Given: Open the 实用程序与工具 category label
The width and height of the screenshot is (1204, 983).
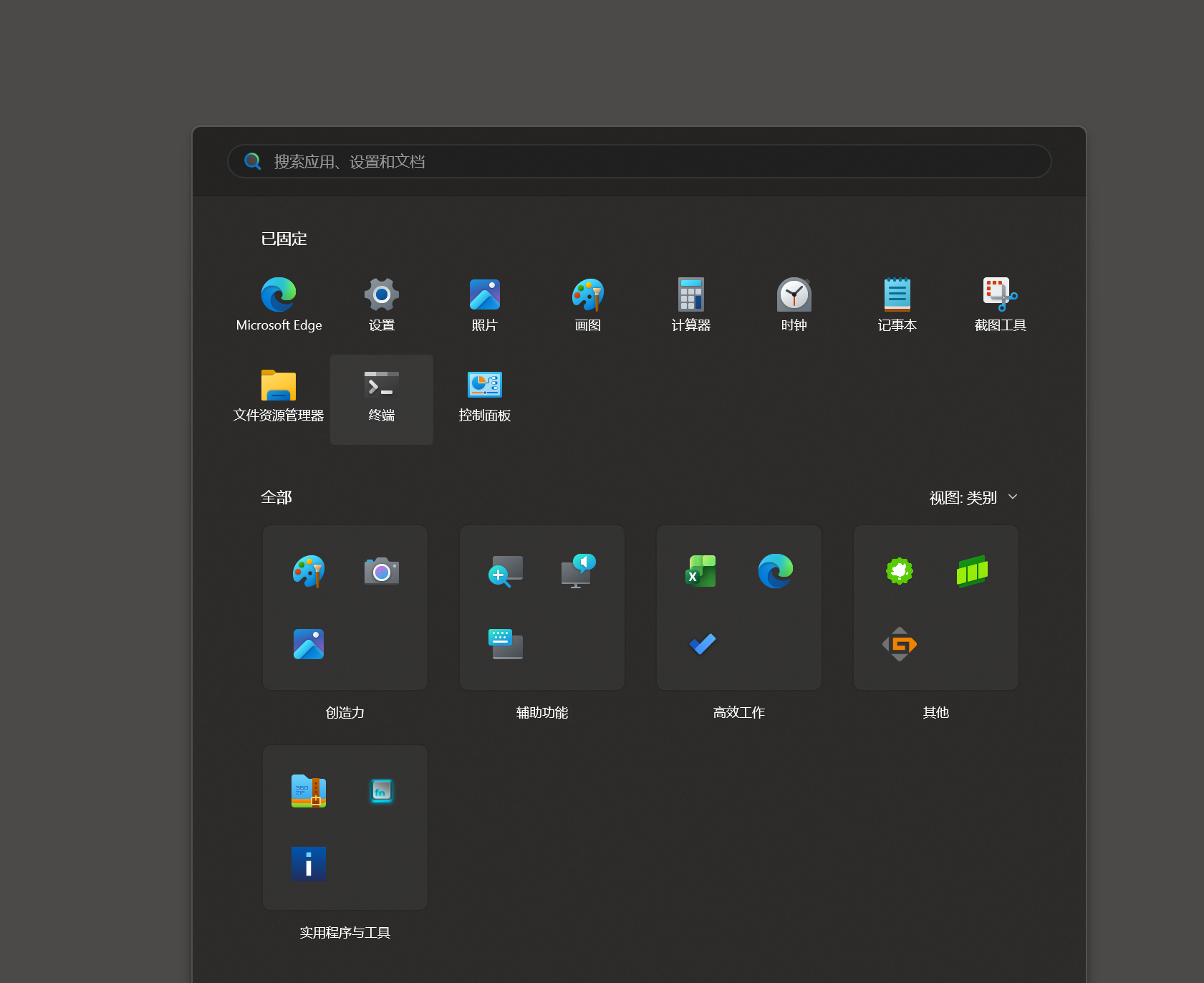Looking at the screenshot, I should coord(345,933).
